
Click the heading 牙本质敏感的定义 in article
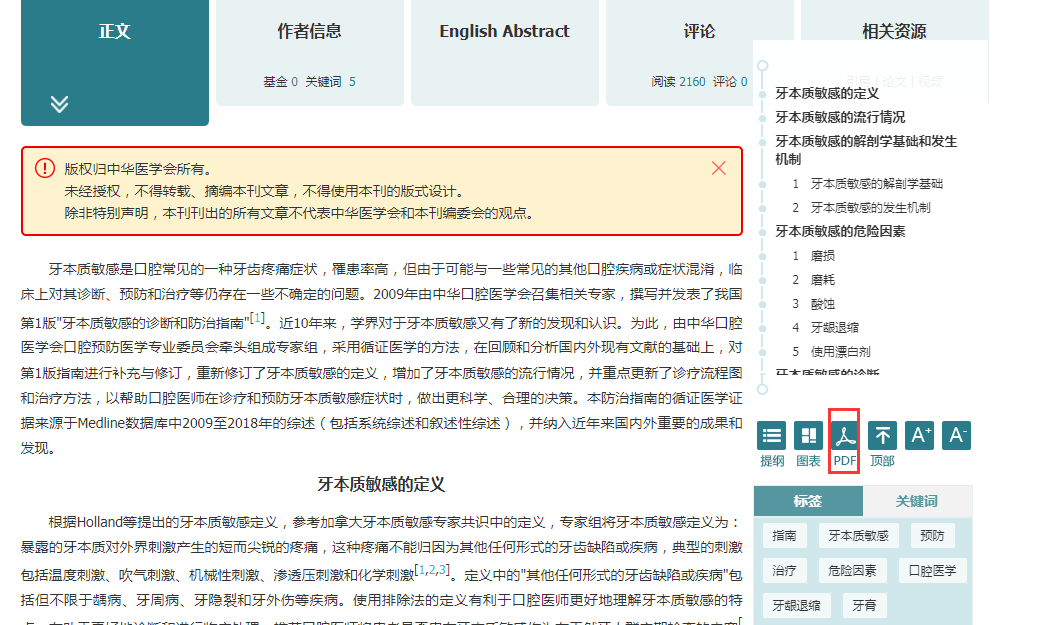click(381, 484)
